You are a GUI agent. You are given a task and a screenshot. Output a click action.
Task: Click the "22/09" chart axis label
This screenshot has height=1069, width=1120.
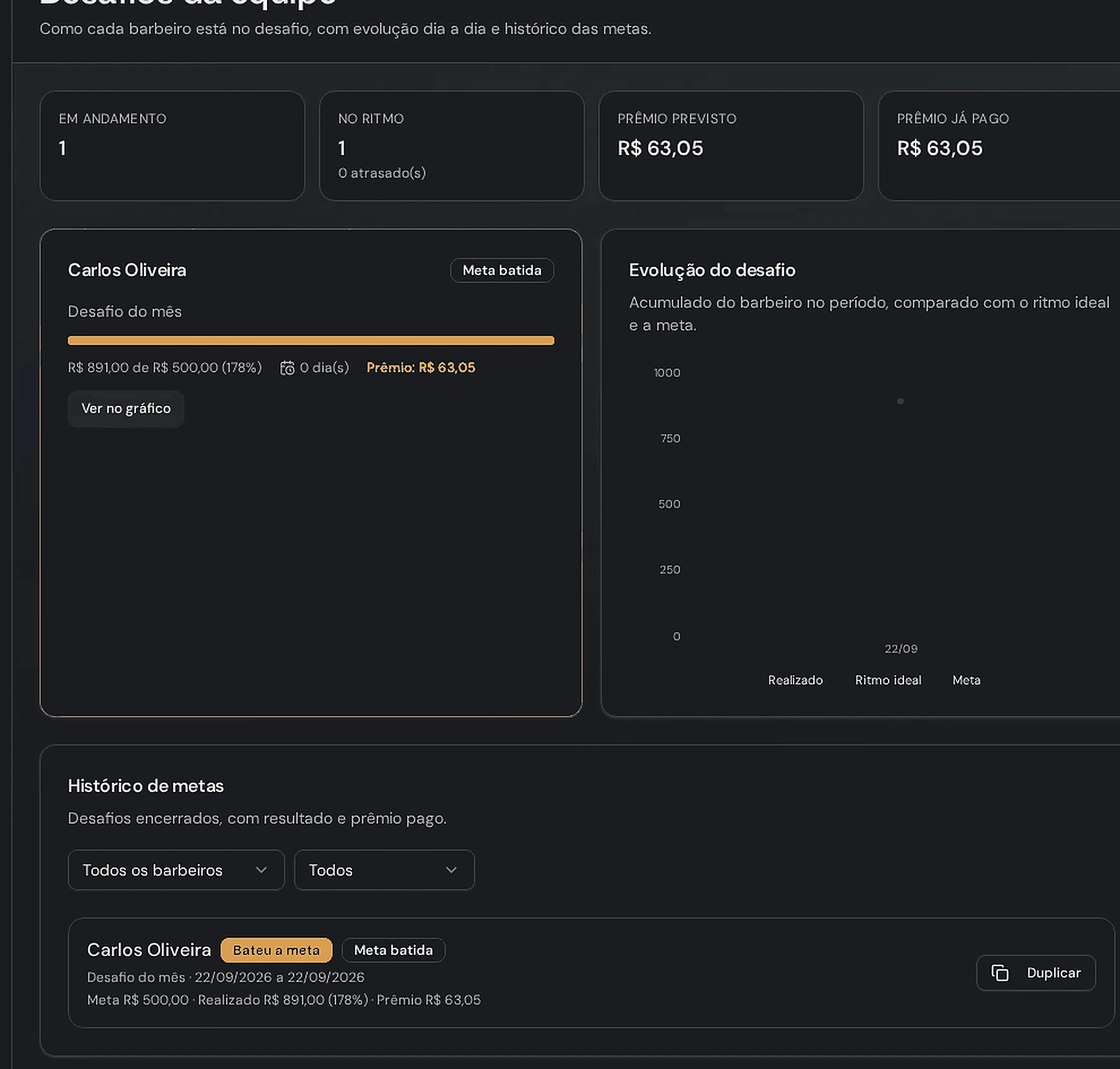pyautogui.click(x=901, y=648)
